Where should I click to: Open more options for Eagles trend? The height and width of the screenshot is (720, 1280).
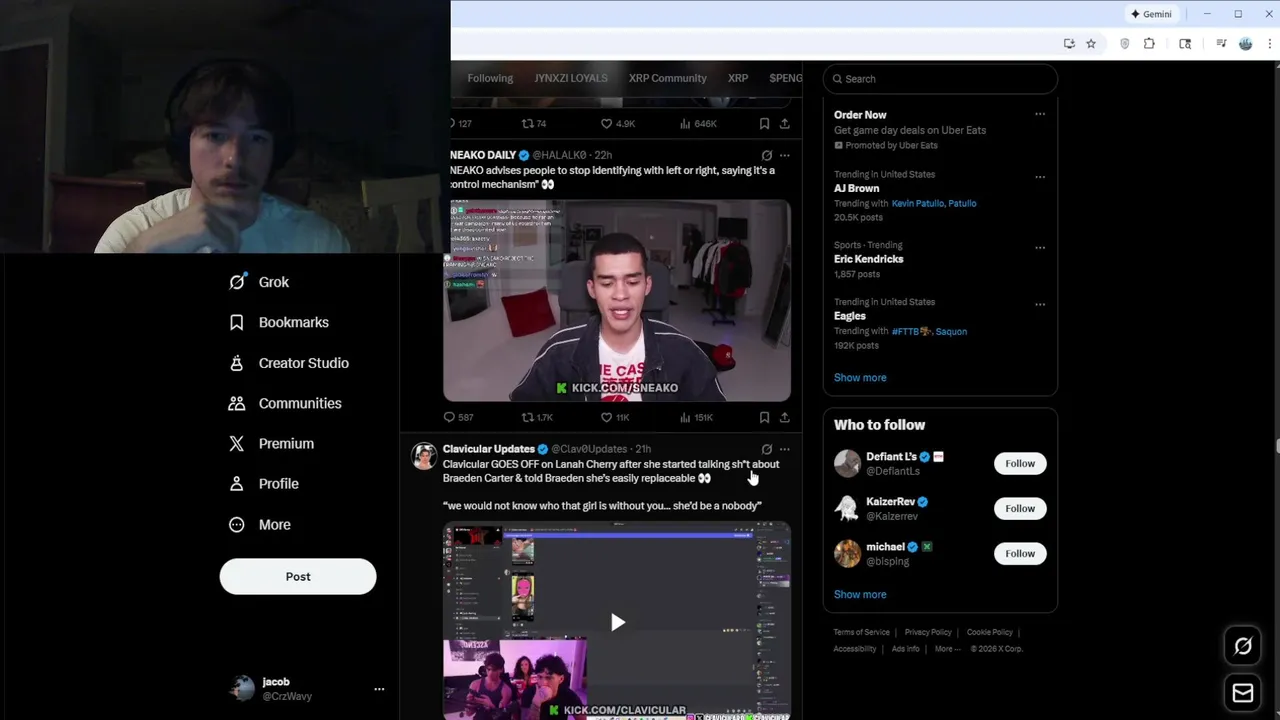[1040, 304]
